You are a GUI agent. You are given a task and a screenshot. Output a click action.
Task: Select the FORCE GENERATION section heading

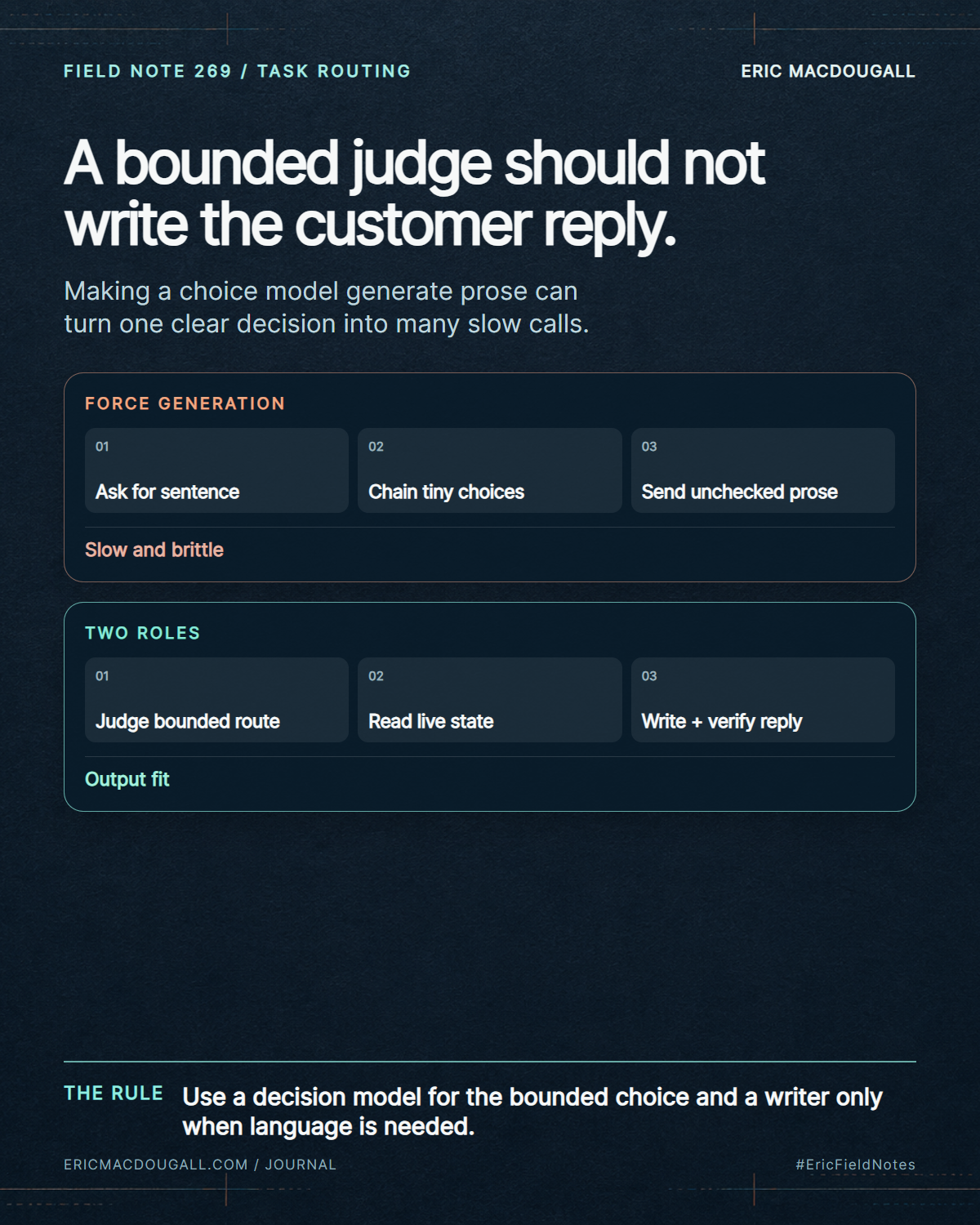coord(185,403)
